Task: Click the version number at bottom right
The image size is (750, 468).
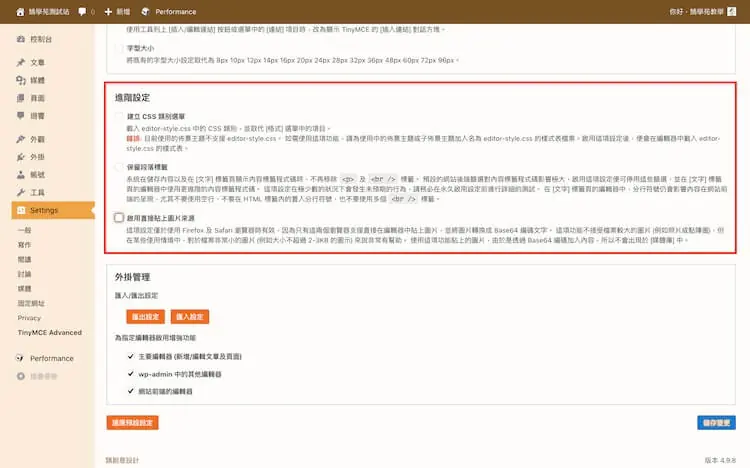Action: 720,460
